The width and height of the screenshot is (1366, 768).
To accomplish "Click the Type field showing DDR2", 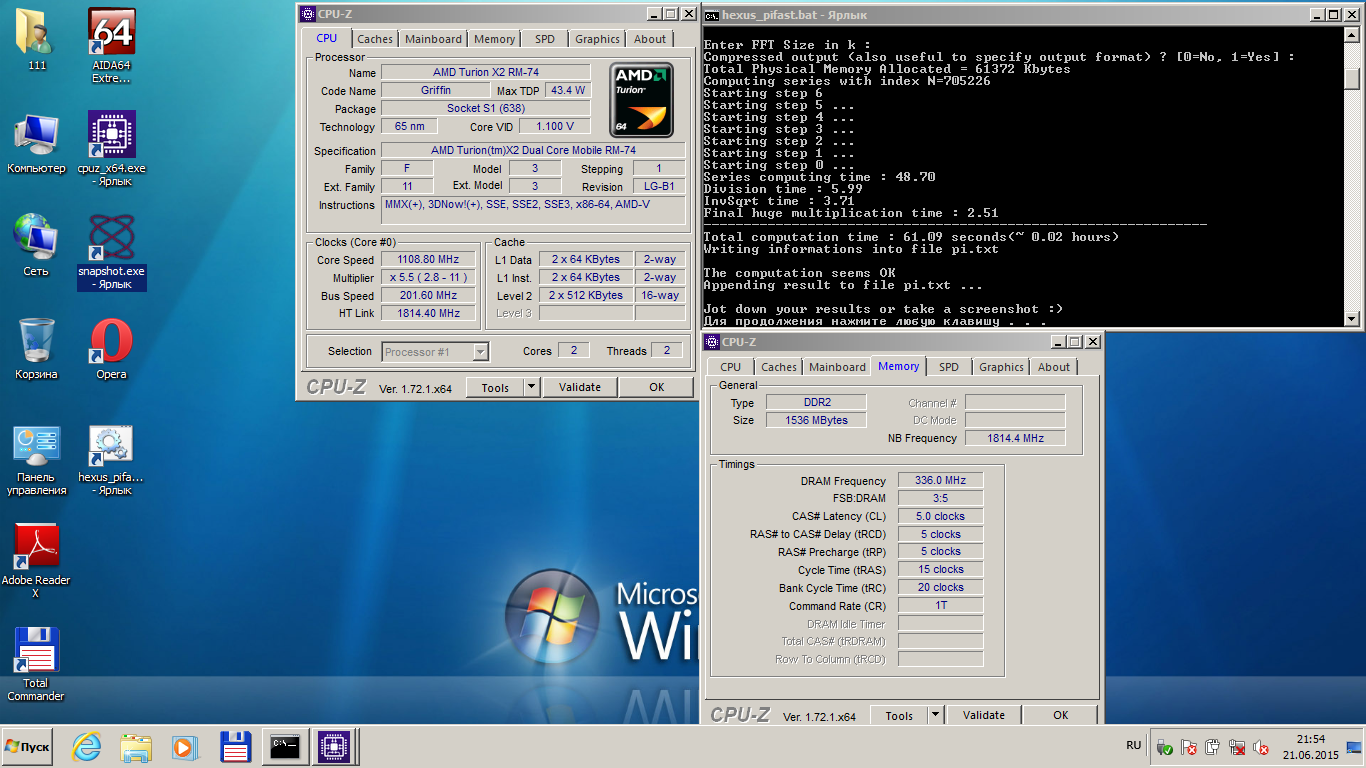I will (818, 402).
